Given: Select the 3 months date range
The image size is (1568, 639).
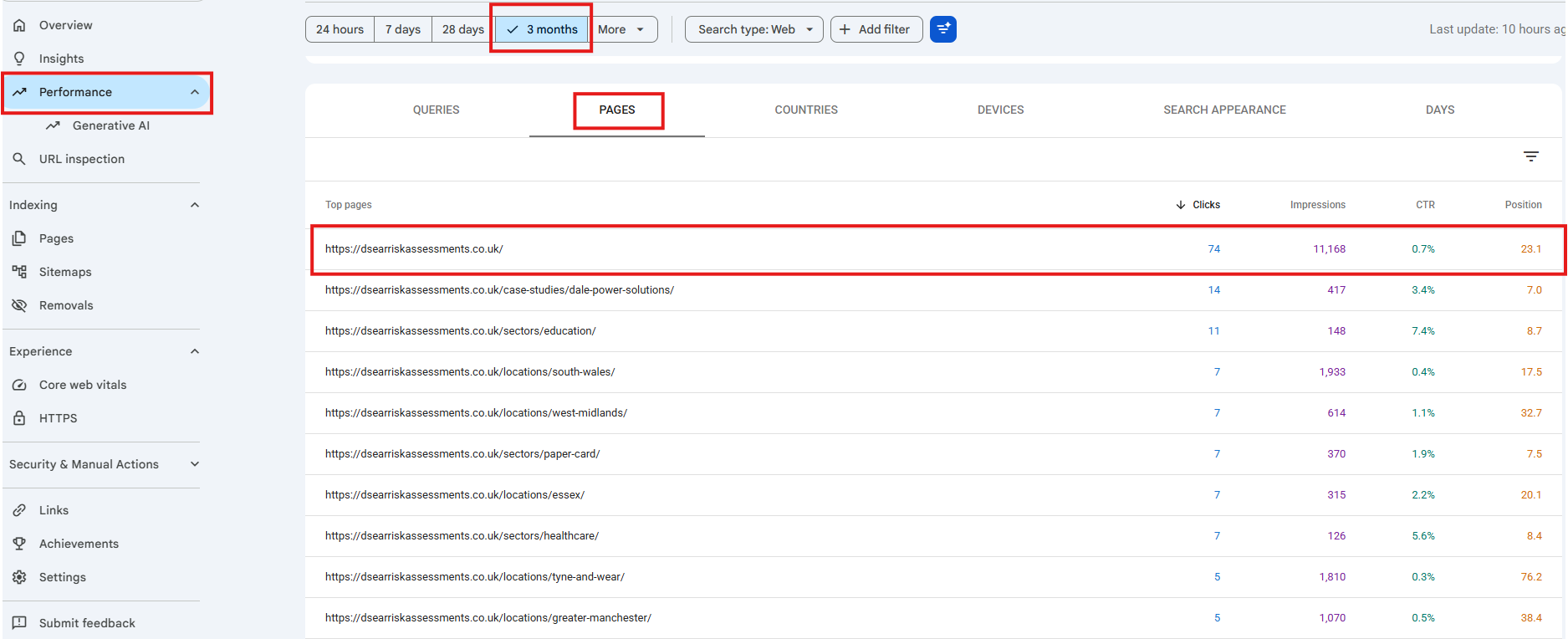Looking at the screenshot, I should (x=542, y=29).
